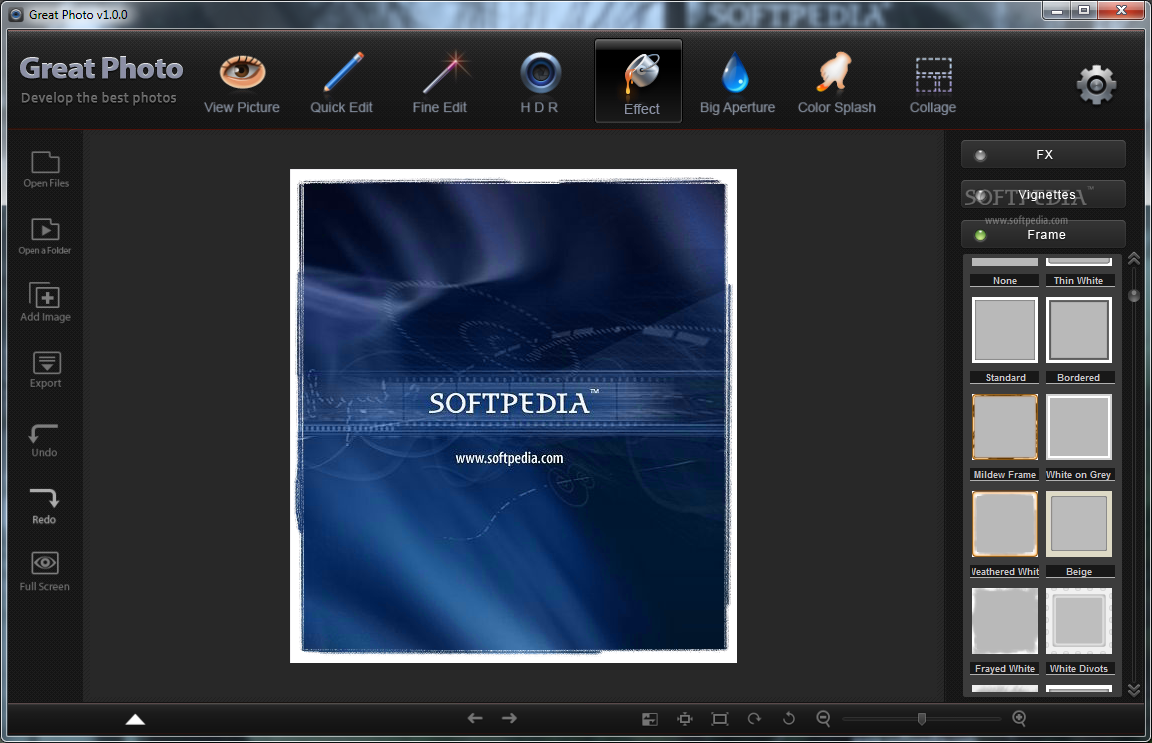This screenshot has height=743, width=1152.
Task: Go to next image with right arrow
Action: pos(510,719)
